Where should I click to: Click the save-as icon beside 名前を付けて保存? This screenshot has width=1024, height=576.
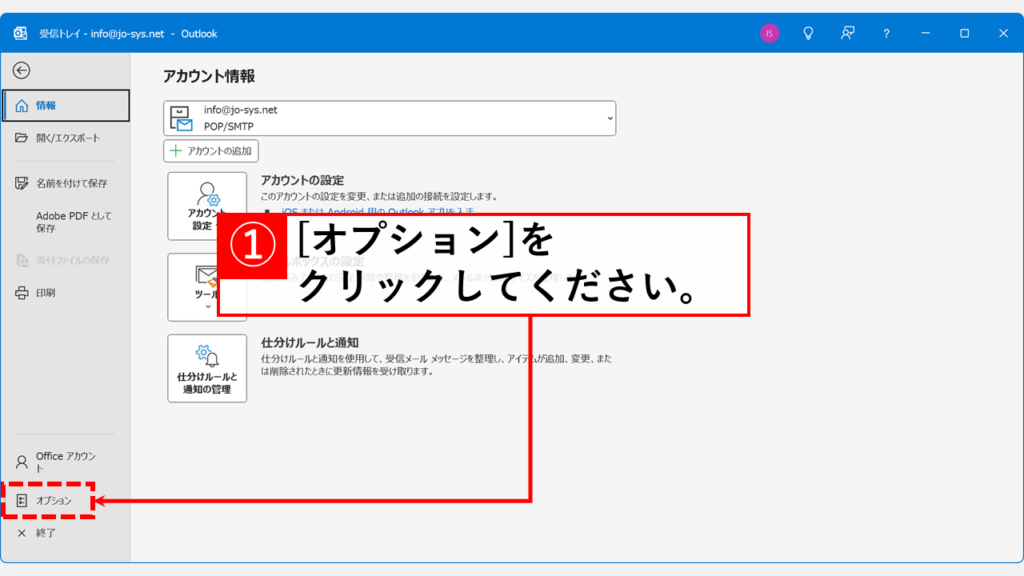point(22,184)
